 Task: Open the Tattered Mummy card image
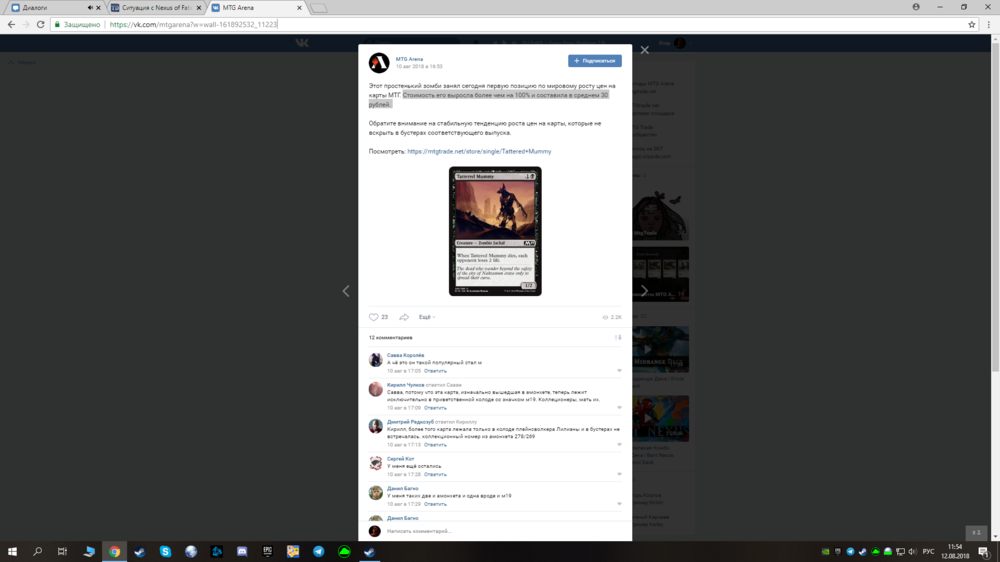pyautogui.click(x=495, y=231)
